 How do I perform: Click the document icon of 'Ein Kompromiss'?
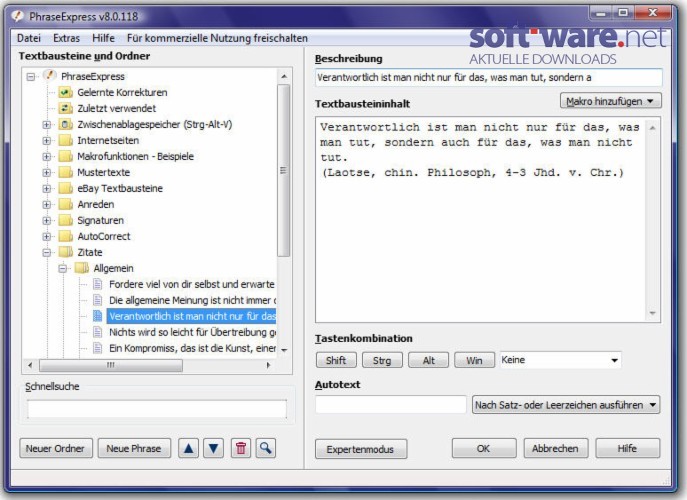point(98,348)
